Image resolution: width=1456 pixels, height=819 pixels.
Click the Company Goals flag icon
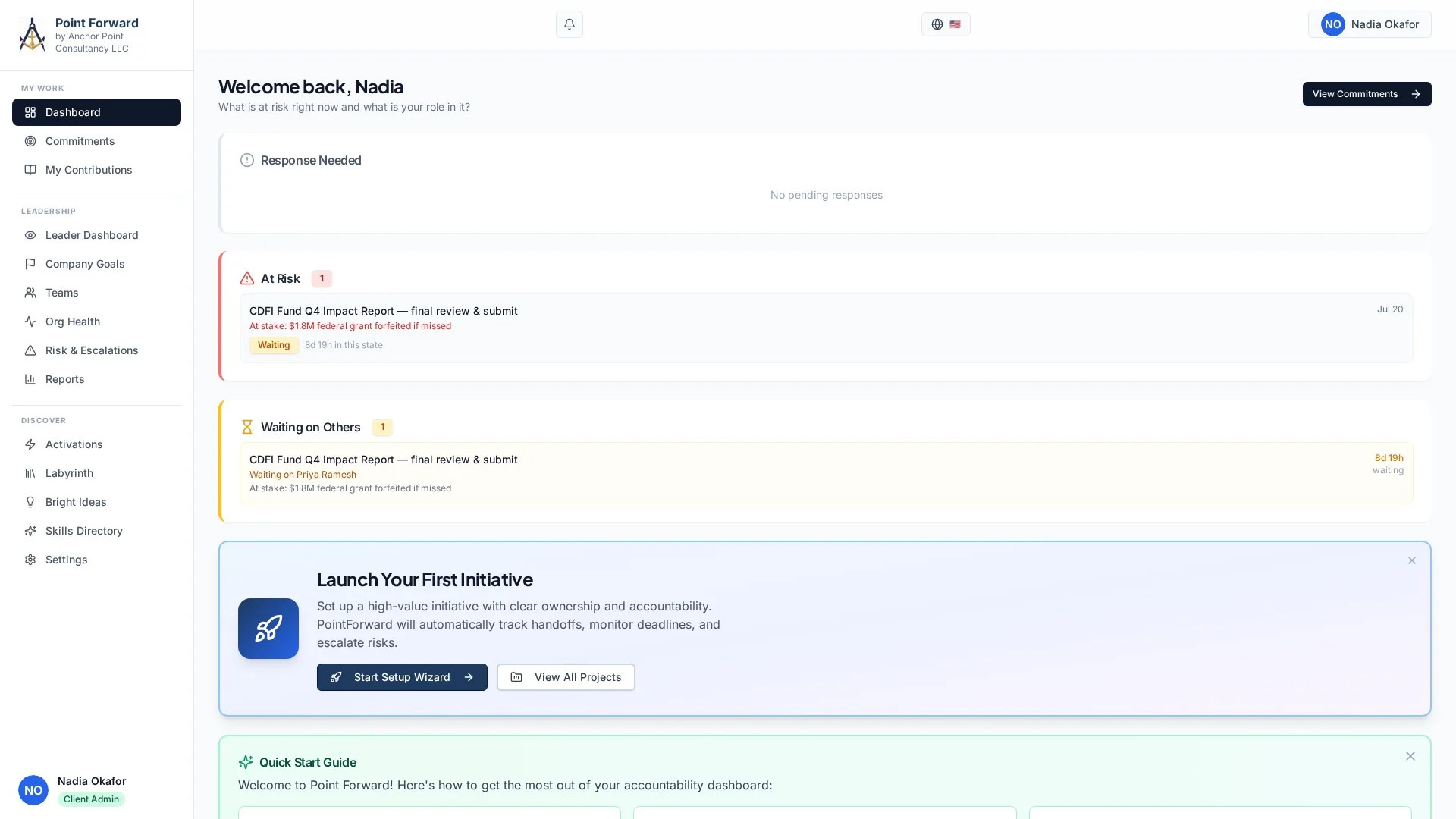tap(30, 264)
